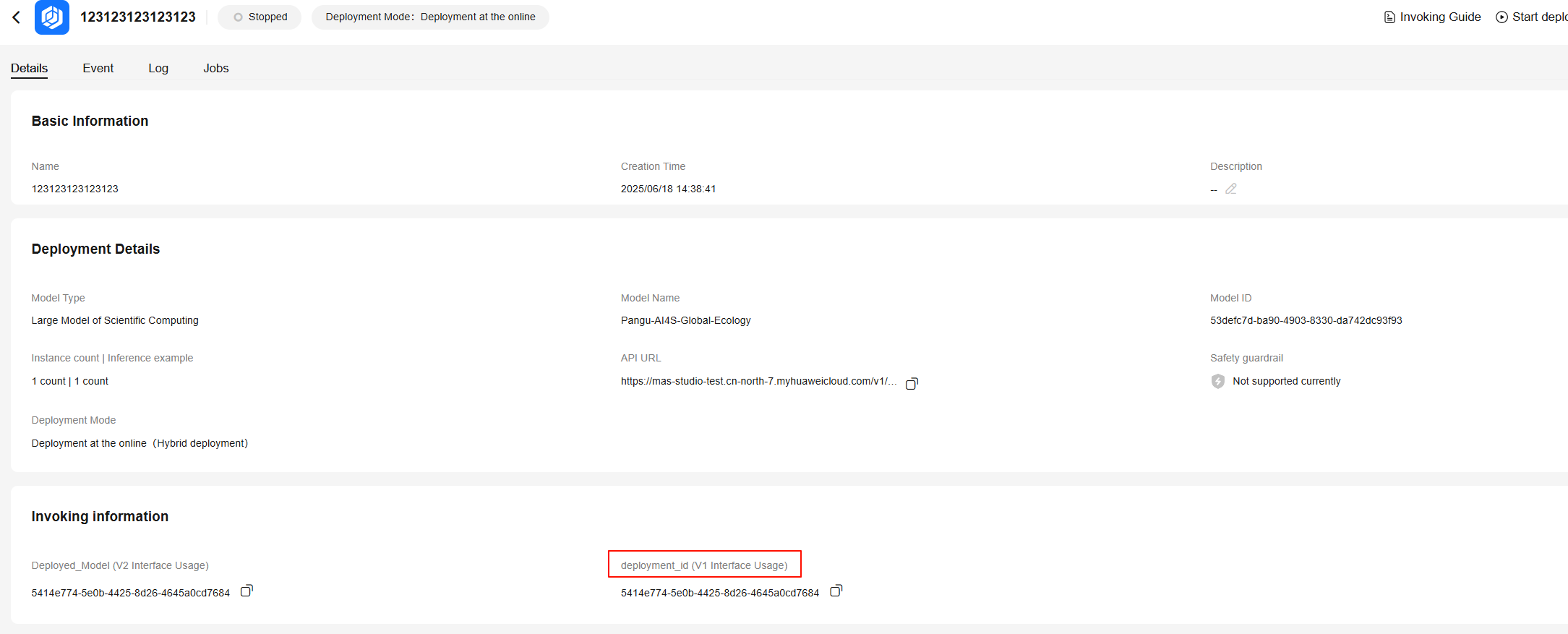This screenshot has height=634, width=1568.
Task: Copy the API URL
Action: 912,383
